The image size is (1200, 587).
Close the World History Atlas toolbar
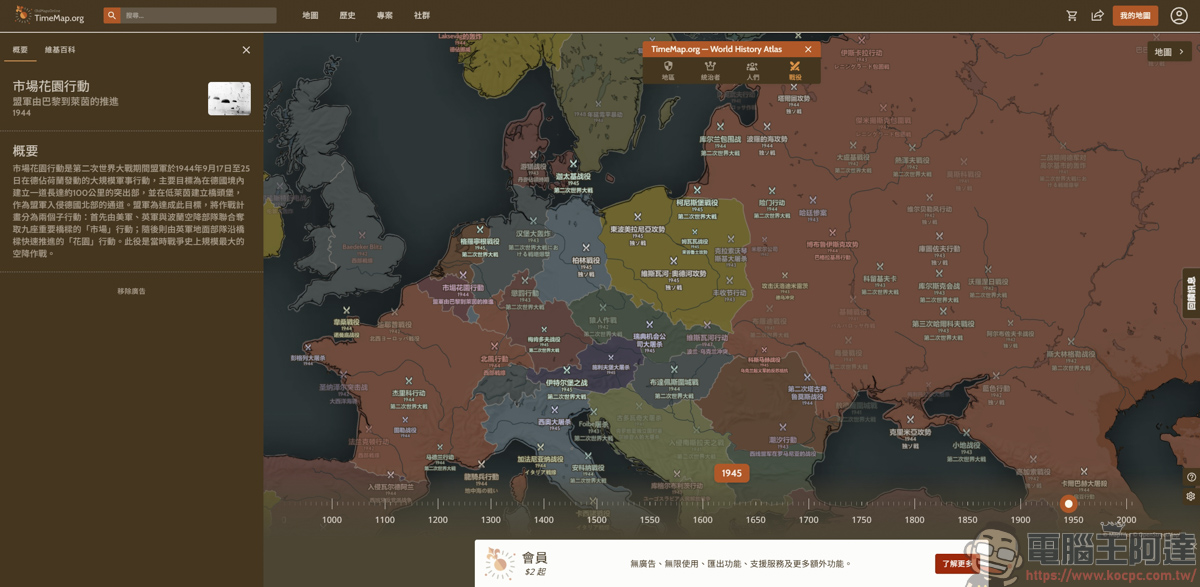click(808, 49)
